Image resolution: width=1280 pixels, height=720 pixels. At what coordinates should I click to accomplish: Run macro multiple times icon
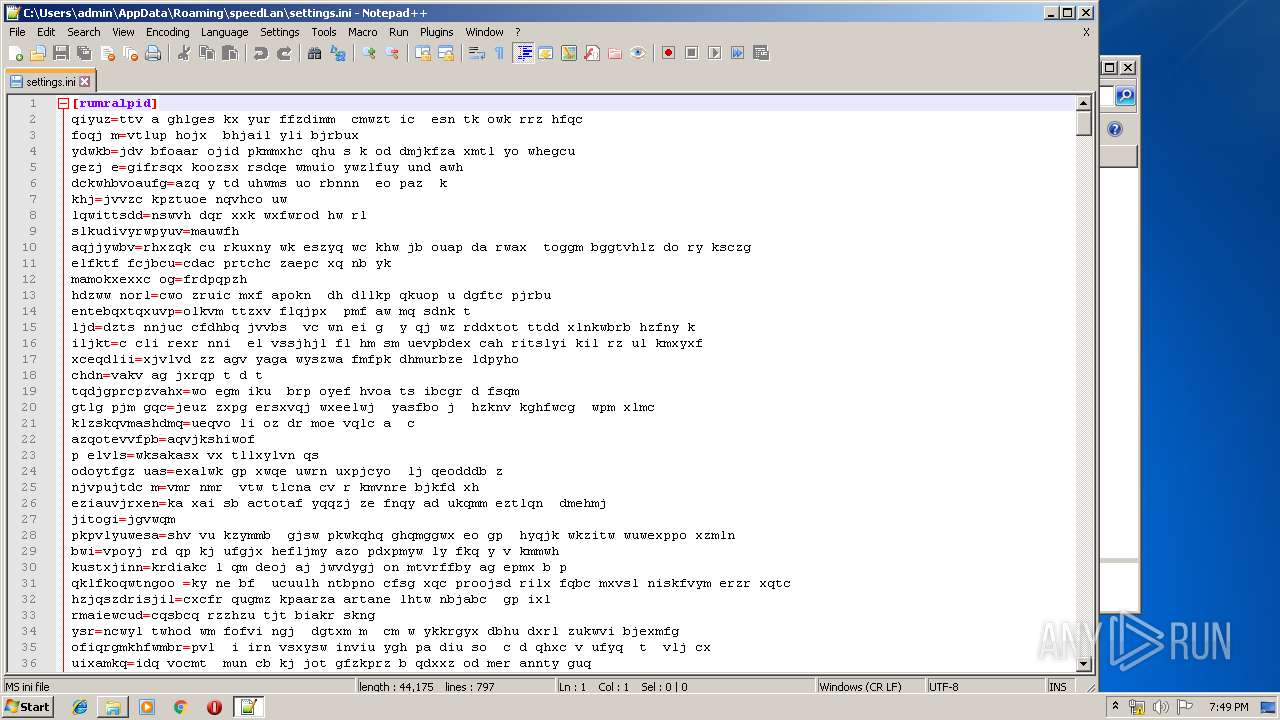737,53
